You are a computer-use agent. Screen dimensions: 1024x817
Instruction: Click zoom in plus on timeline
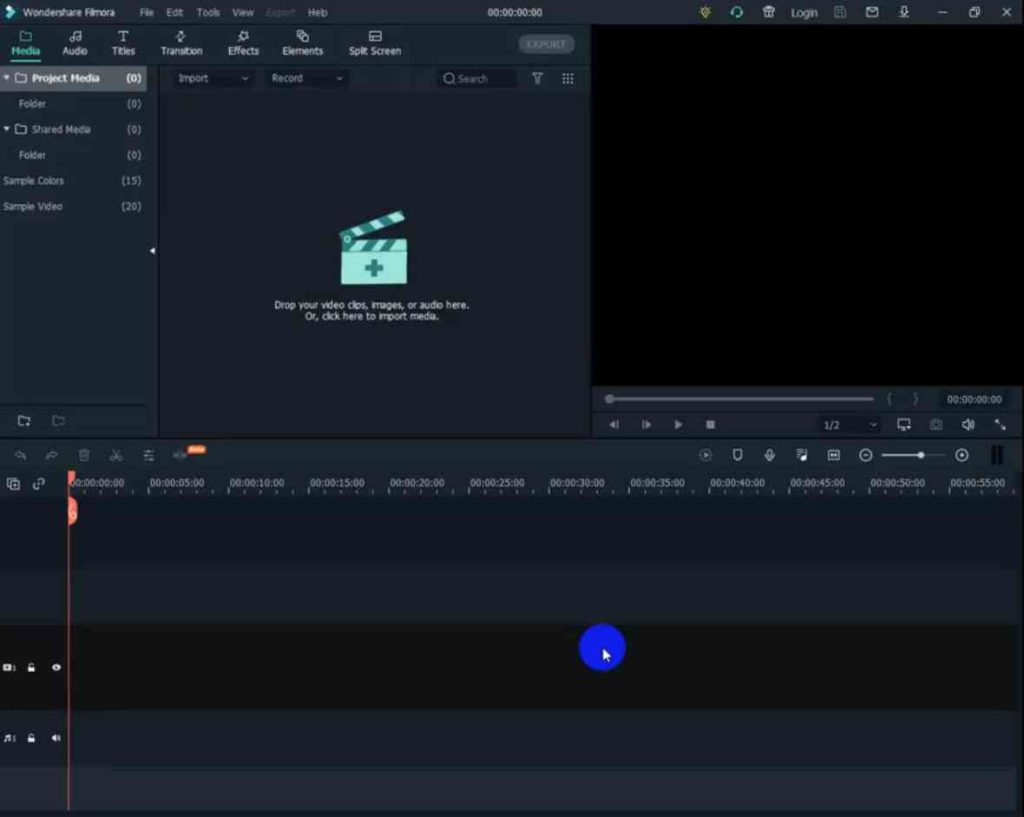click(x=961, y=455)
